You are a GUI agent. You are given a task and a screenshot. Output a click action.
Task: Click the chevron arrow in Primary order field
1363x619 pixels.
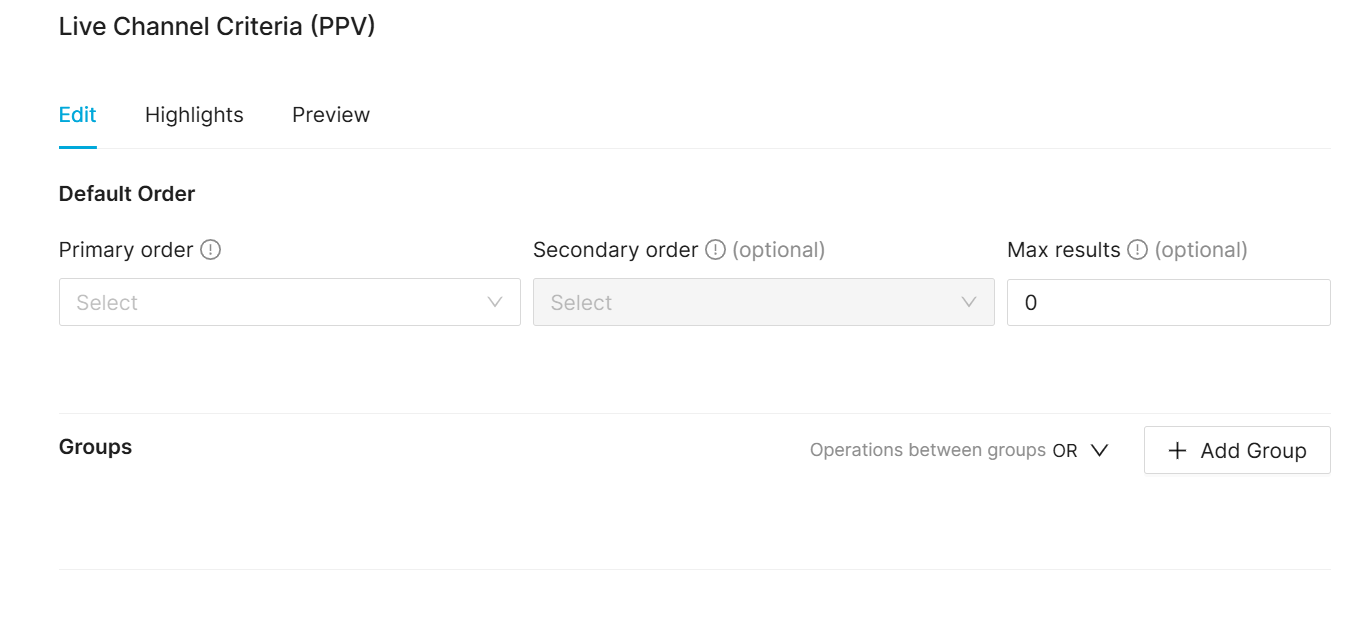[494, 302]
